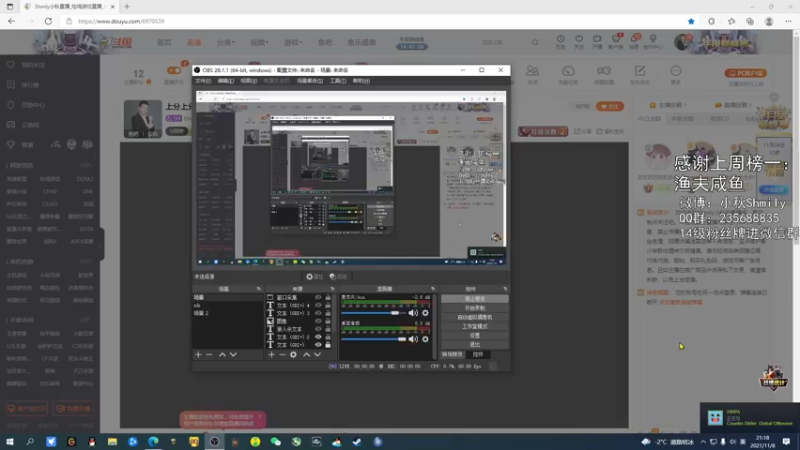The image size is (800, 450).
Task: Pop out the Audio Mixer dock panel
Action: click(433, 289)
